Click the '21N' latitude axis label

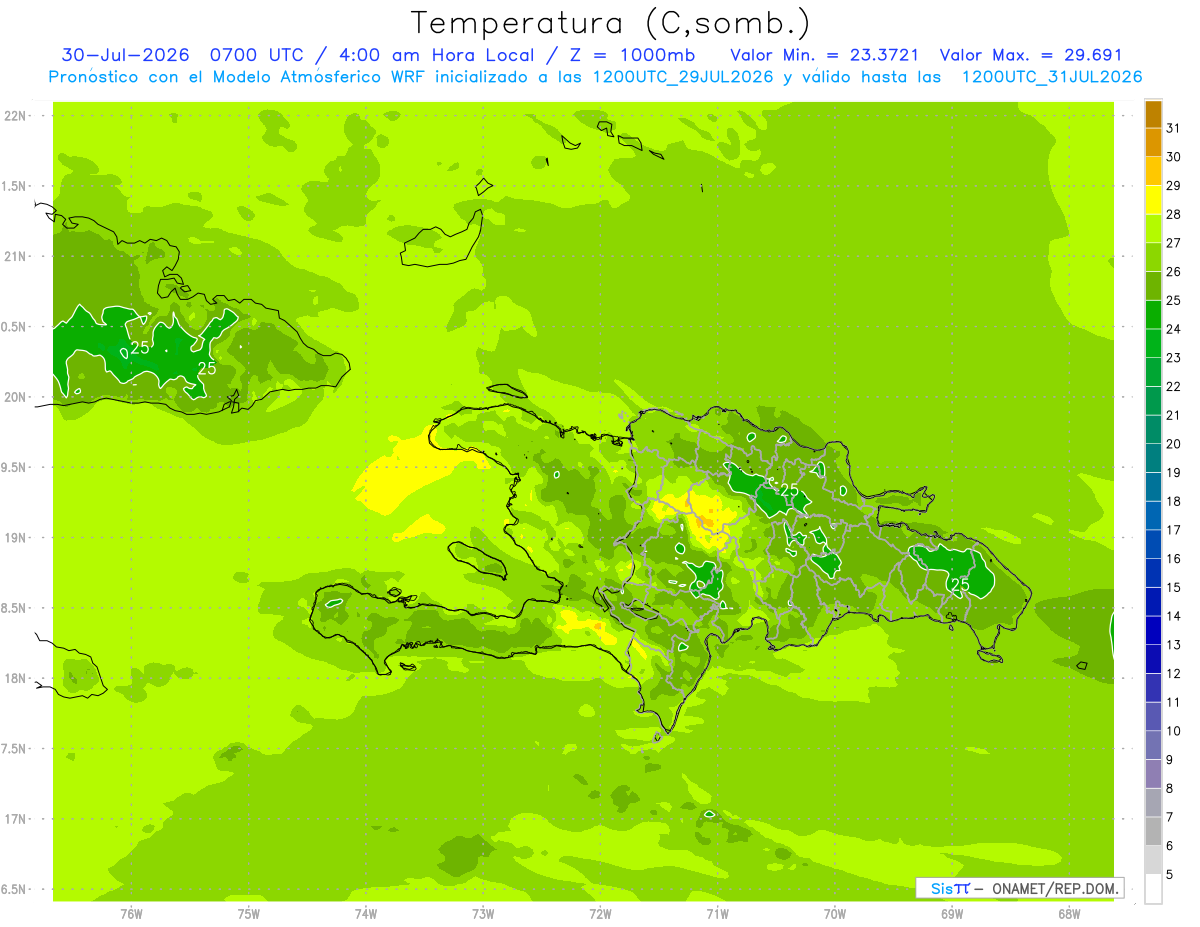click(x=17, y=256)
